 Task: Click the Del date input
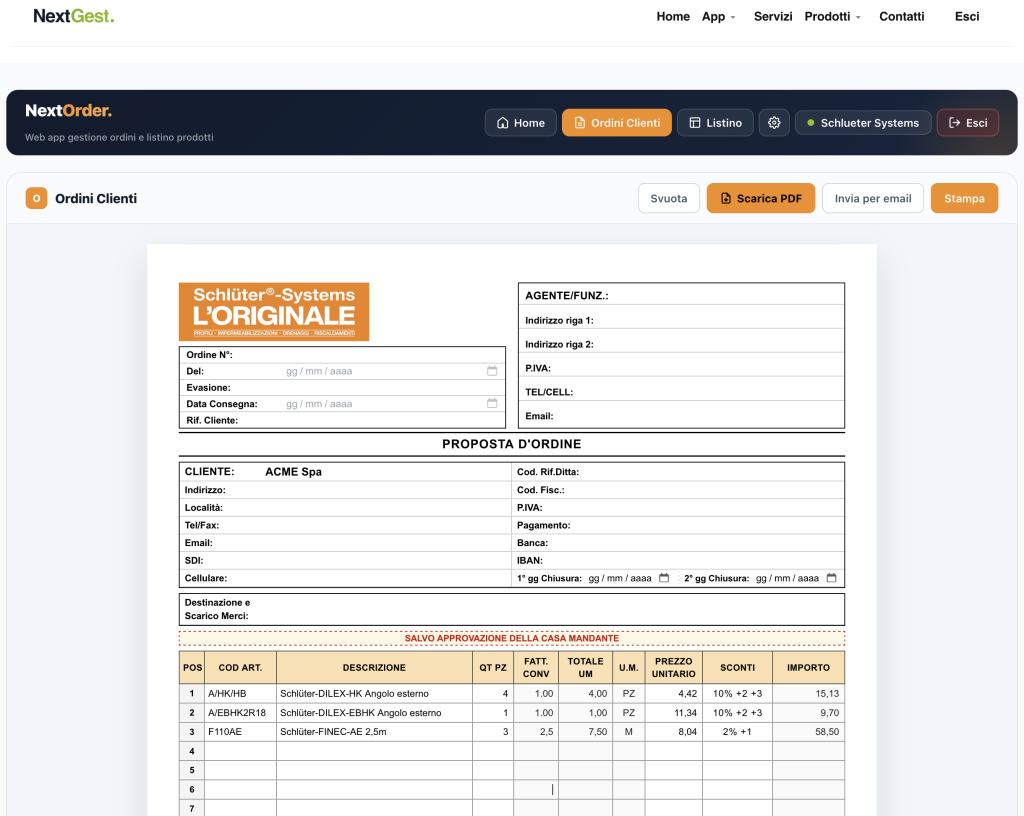click(392, 371)
